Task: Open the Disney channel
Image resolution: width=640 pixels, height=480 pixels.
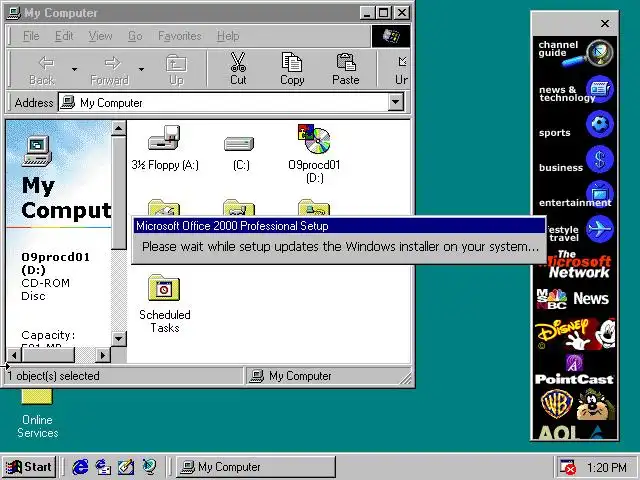Action: pyautogui.click(x=575, y=334)
